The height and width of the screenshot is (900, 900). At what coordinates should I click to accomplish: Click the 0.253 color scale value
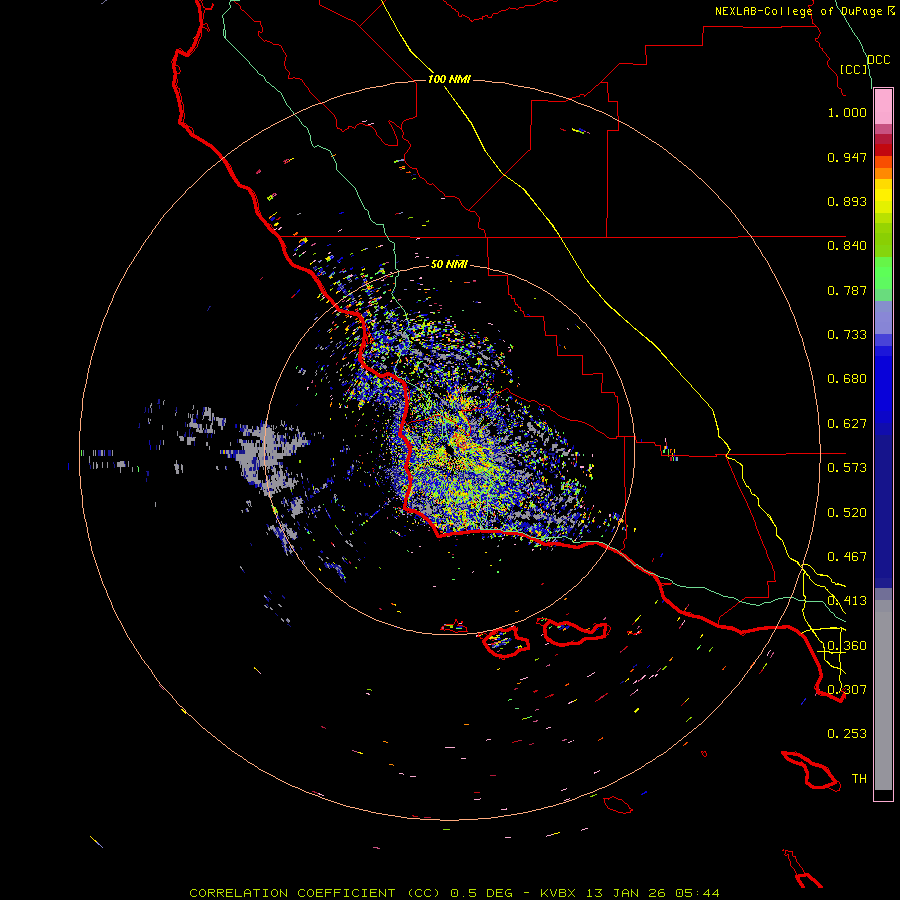coord(847,734)
